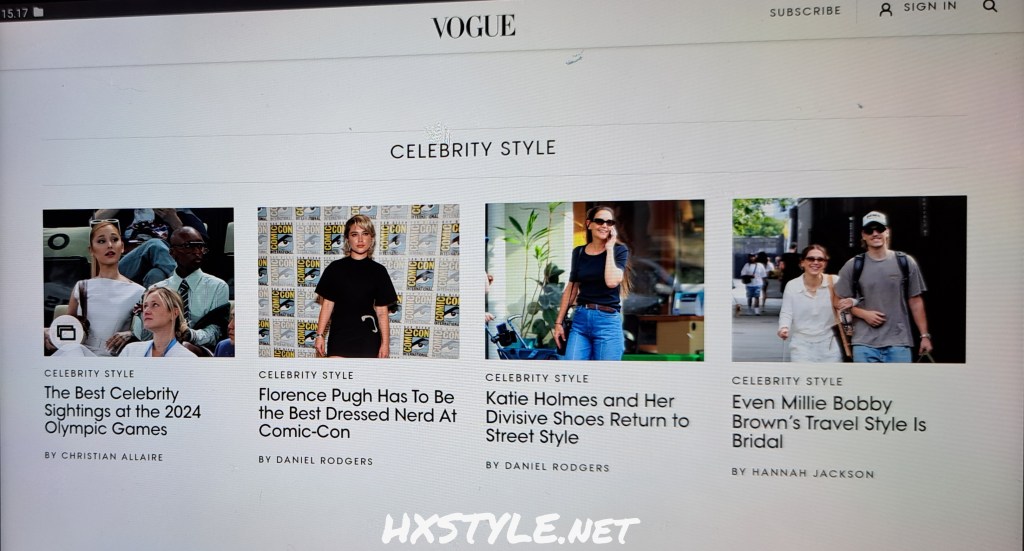1024x551 pixels.
Task: Click the folder icon in status bar
Action: (x=39, y=12)
